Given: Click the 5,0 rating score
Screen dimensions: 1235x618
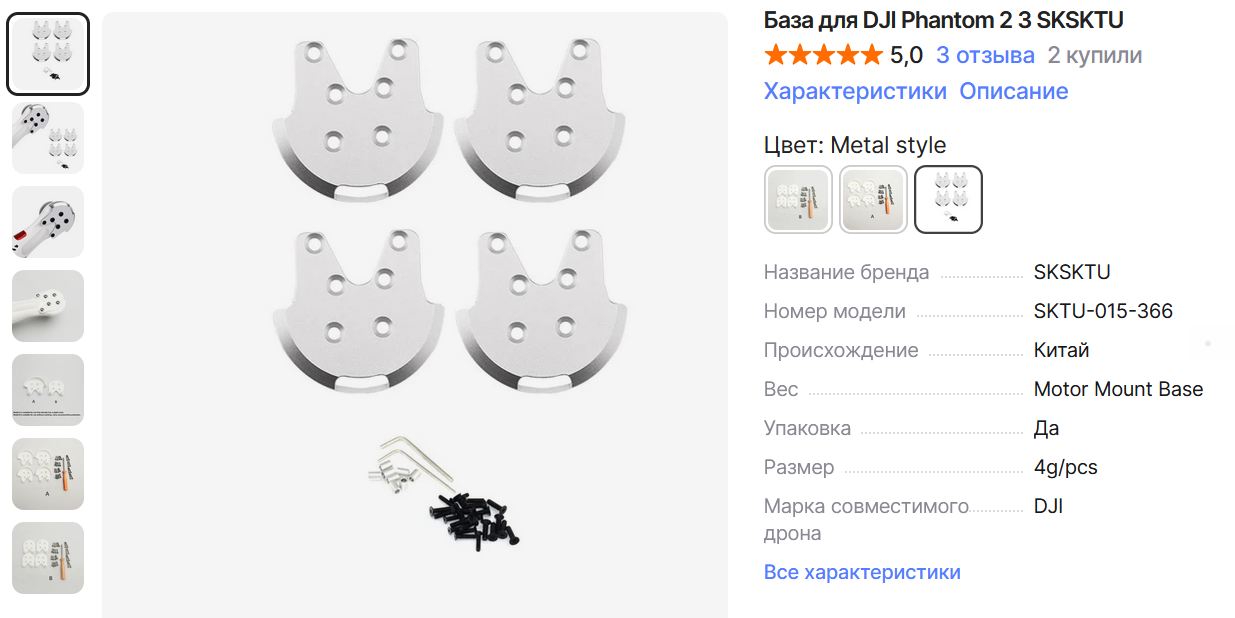Looking at the screenshot, I should click(x=906, y=55).
